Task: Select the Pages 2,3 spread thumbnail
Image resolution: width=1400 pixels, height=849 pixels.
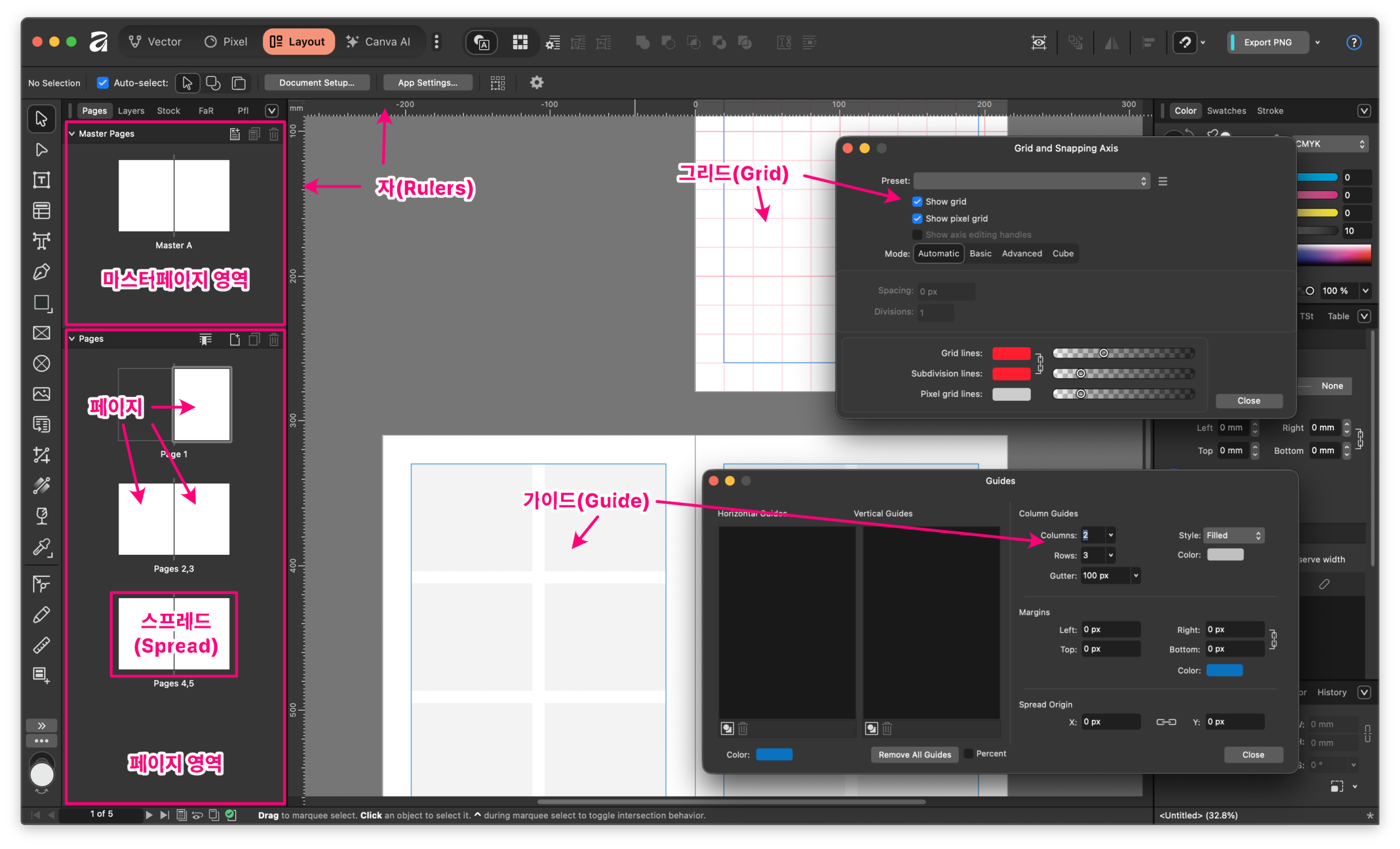Action: (174, 519)
